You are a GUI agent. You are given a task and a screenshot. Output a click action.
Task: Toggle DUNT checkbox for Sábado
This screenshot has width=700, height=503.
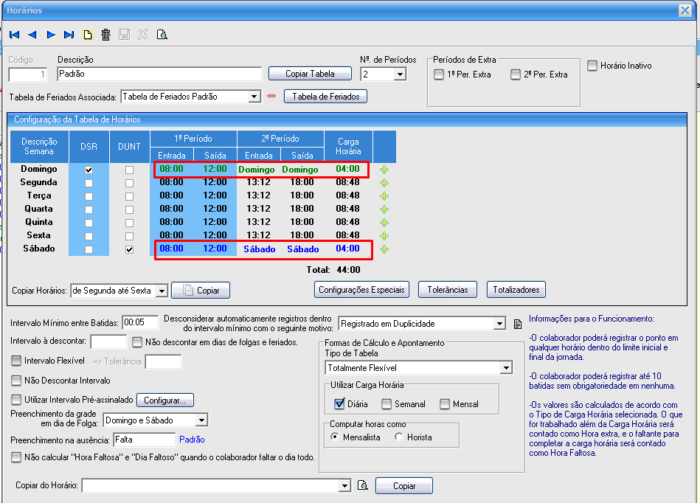point(129,249)
